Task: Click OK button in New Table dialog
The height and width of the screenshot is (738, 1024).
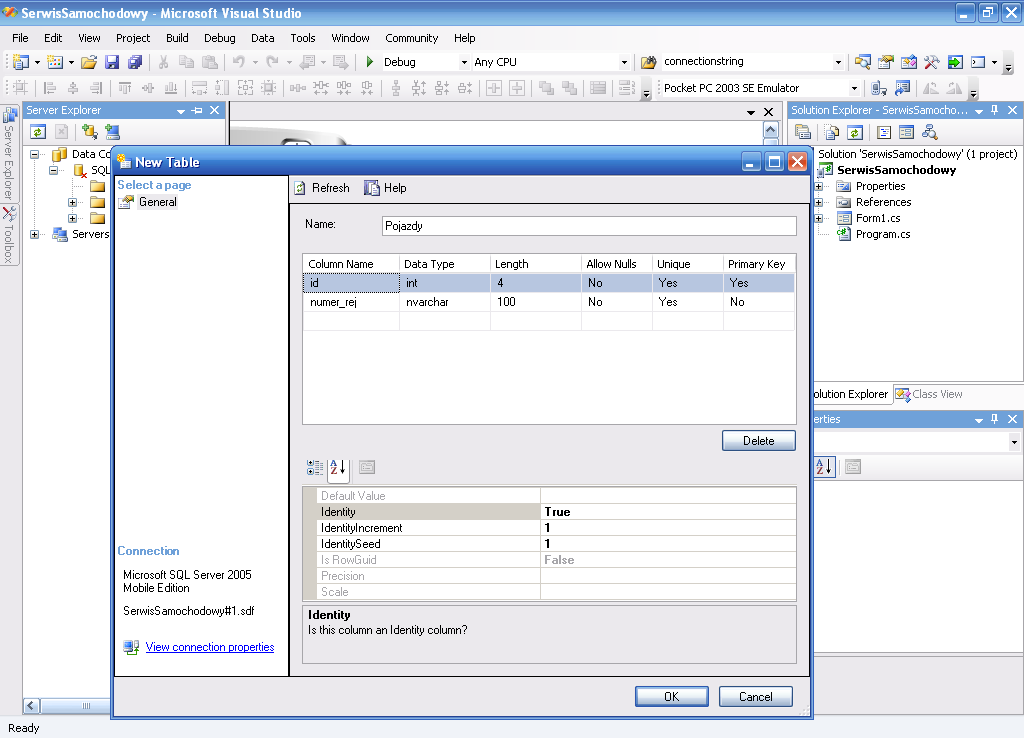Action: tap(671, 697)
